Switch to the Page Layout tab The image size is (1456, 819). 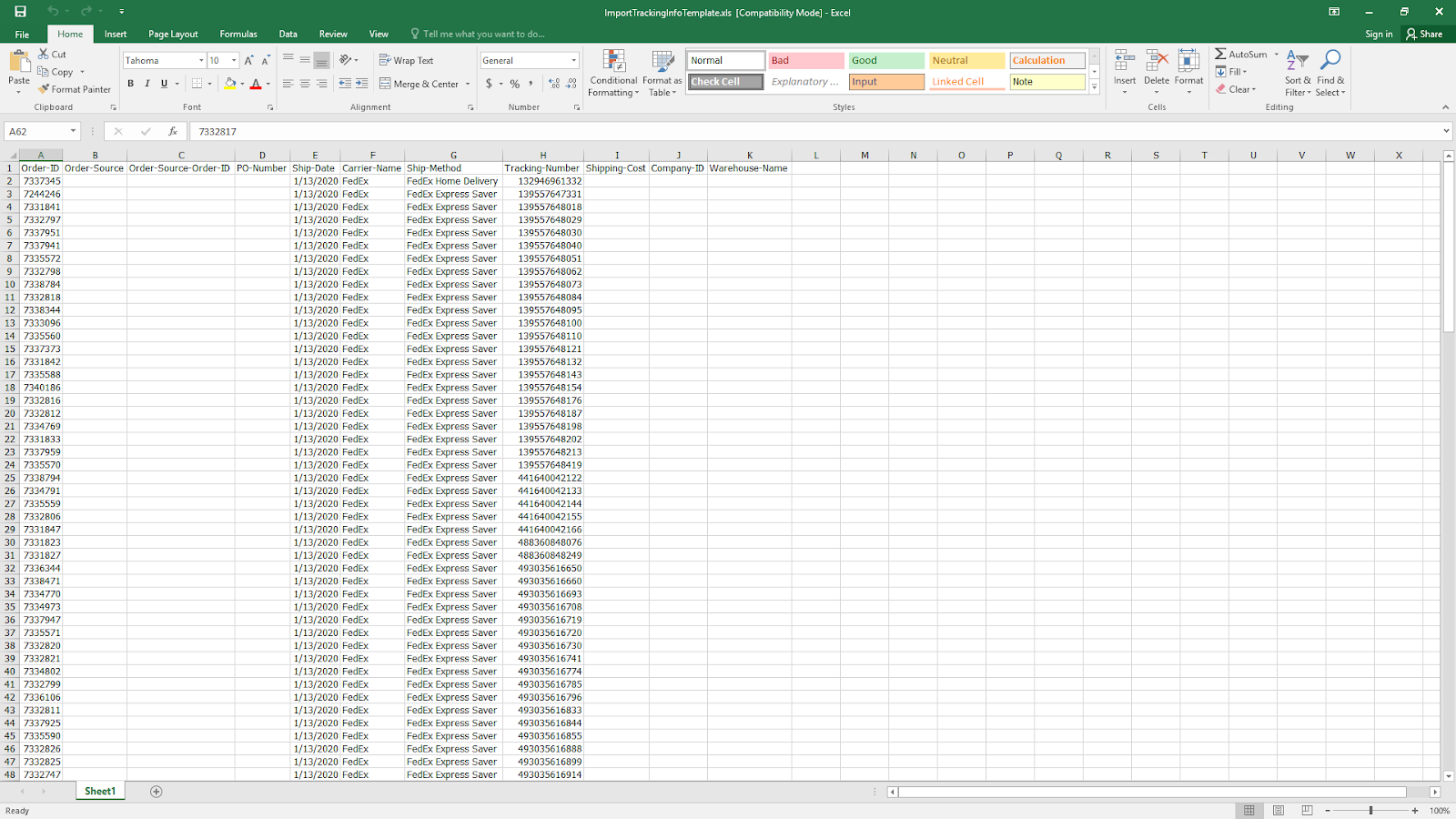click(x=173, y=34)
